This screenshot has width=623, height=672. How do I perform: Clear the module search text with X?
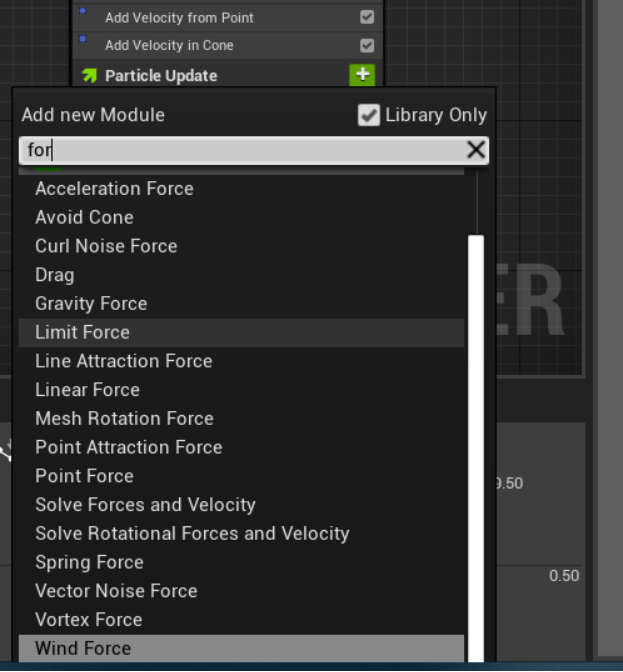click(476, 150)
